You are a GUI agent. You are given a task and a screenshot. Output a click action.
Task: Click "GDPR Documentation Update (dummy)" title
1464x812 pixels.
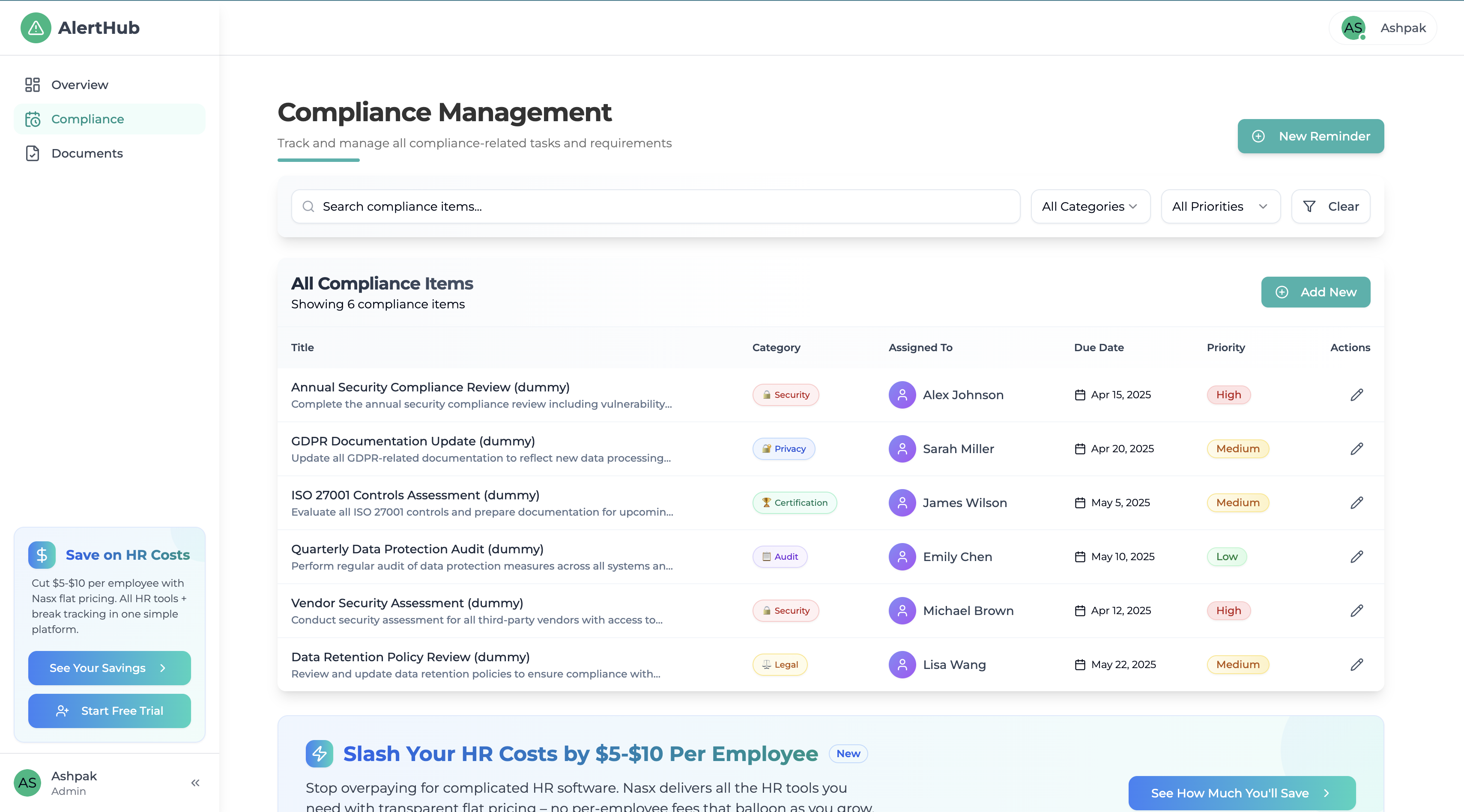coord(413,442)
